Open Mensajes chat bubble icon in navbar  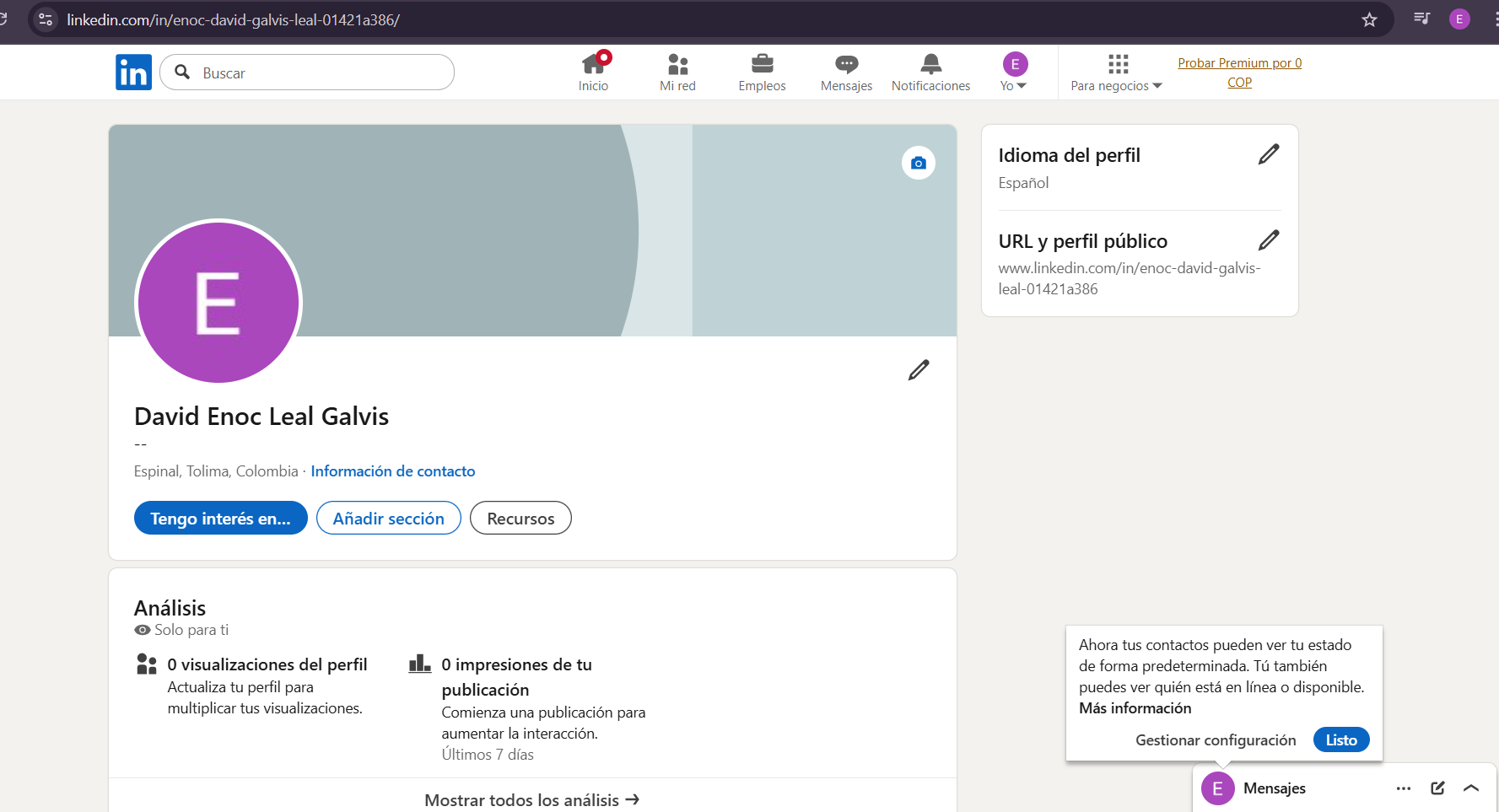846,73
